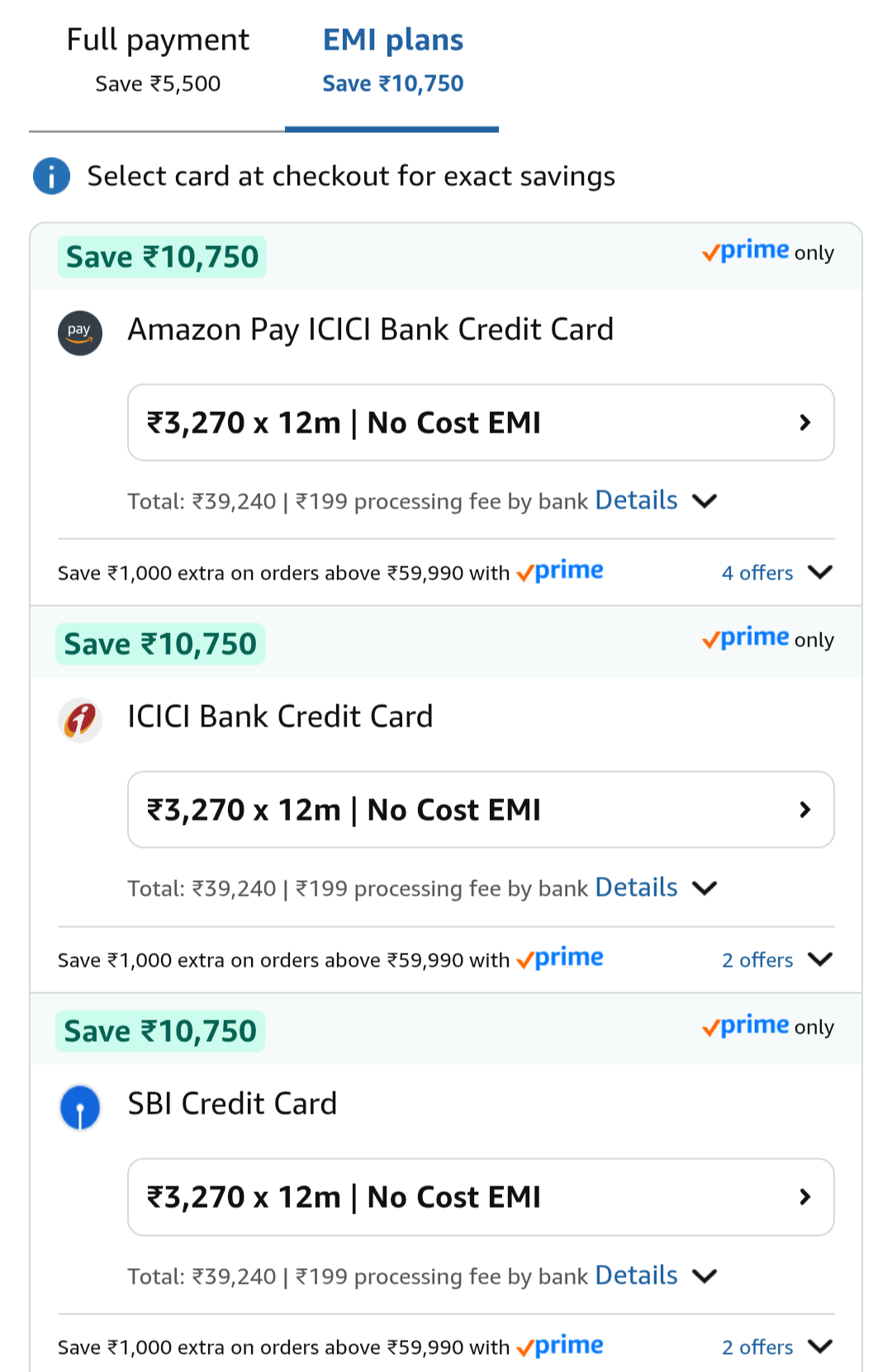Viewport: 892px width, 1372px height.
Task: Select ₹3,270 x 12m No Cost EMI for ICICI Bank
Action: coord(481,810)
